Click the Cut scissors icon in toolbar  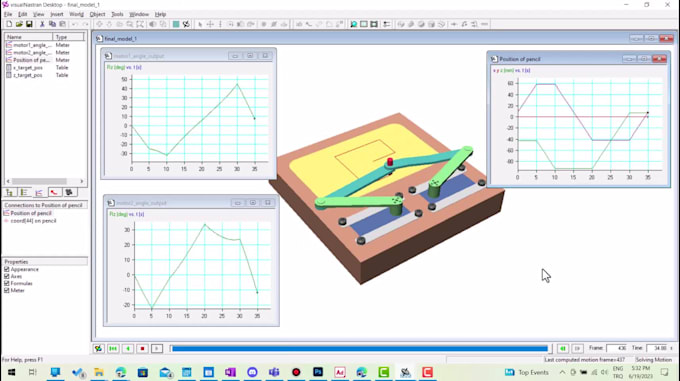click(42, 24)
